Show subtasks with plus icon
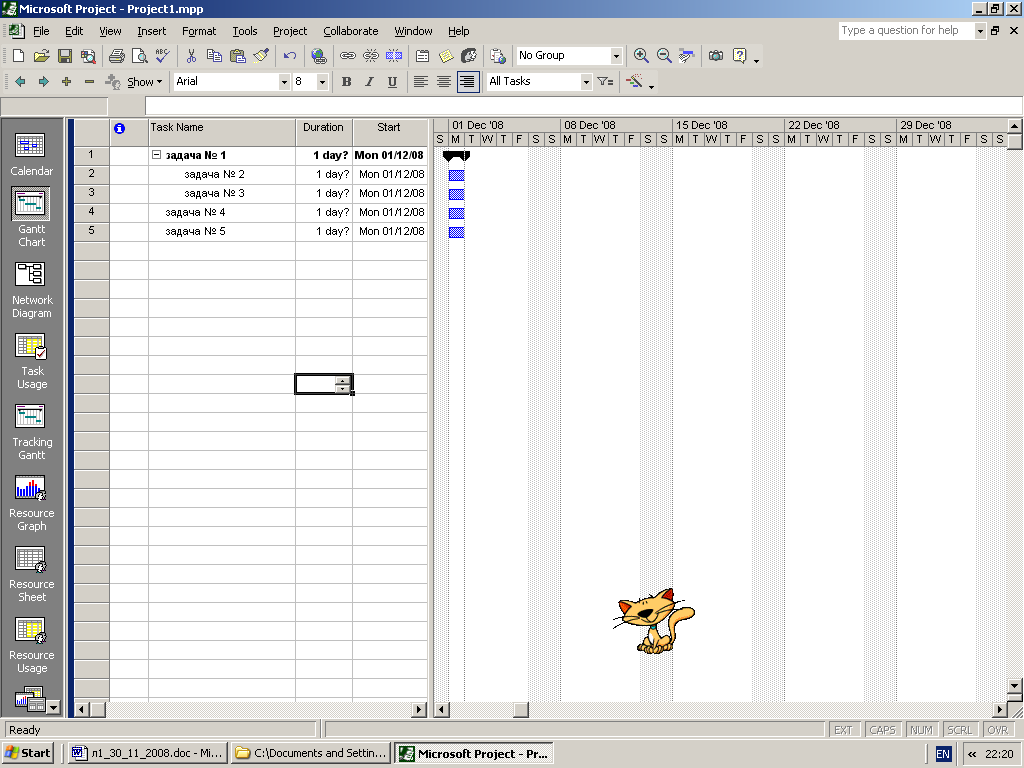The width and height of the screenshot is (1024, 768). pyautogui.click(x=66, y=82)
